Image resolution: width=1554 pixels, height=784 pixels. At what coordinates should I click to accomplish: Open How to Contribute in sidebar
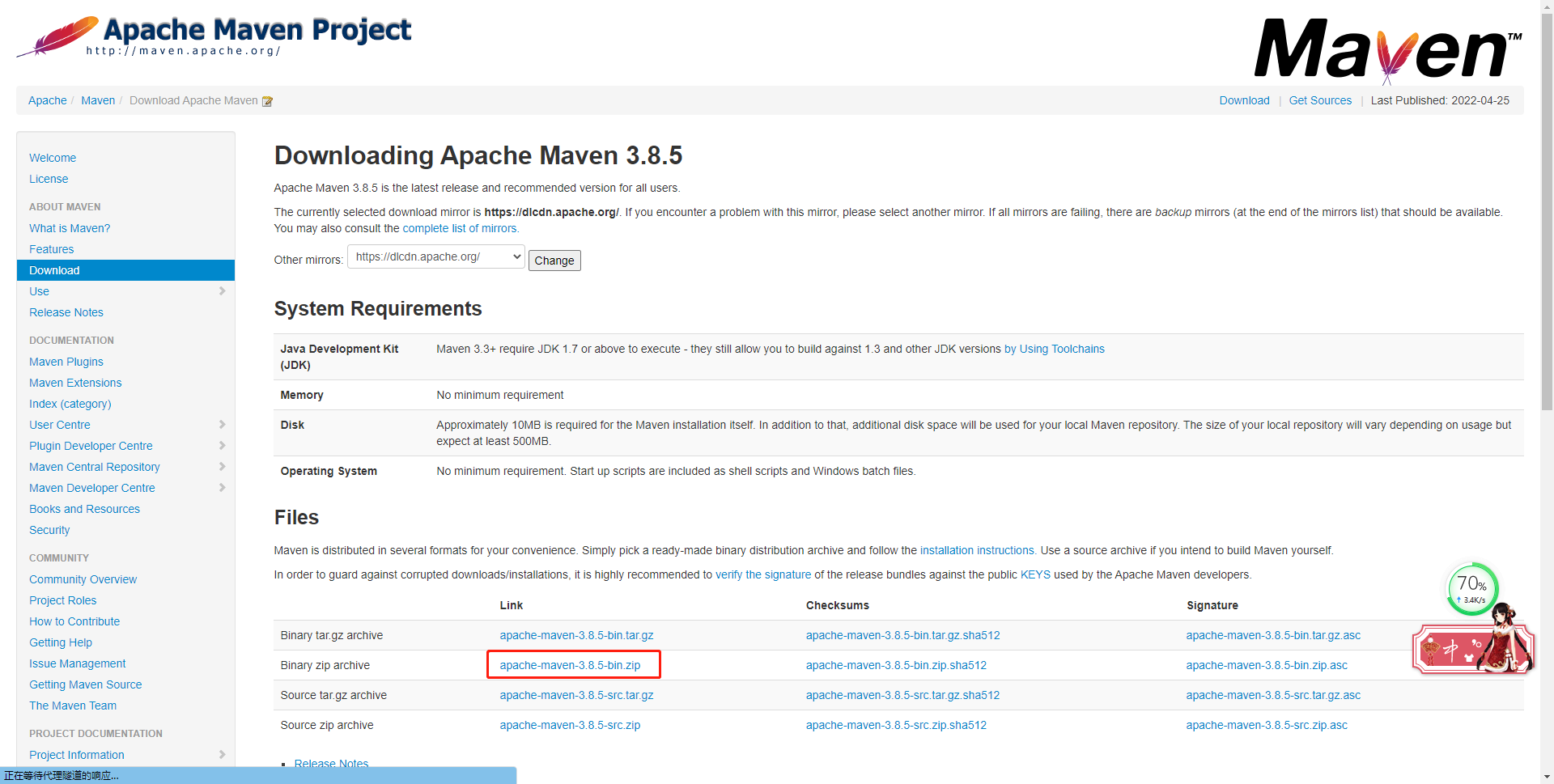(74, 621)
